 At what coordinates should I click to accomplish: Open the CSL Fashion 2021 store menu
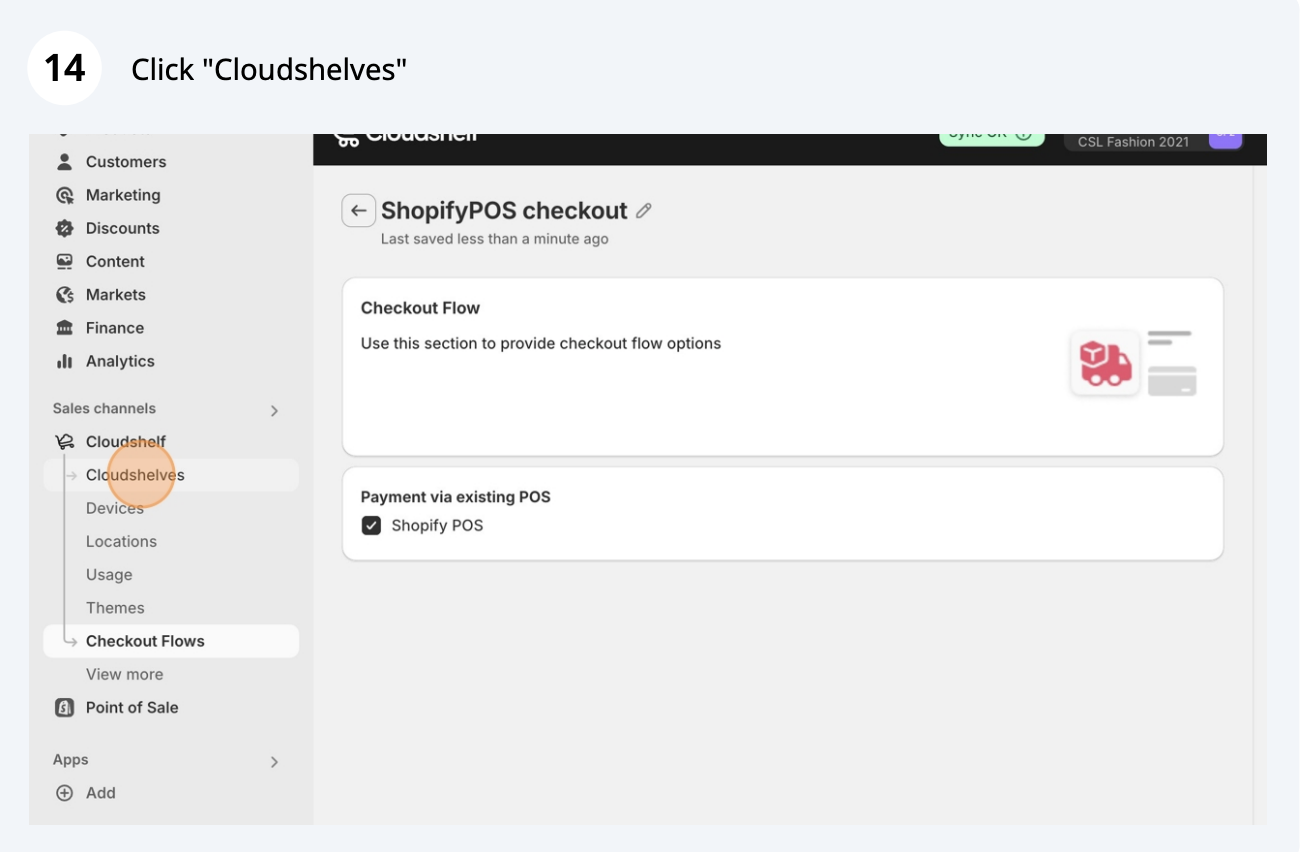click(x=1152, y=140)
